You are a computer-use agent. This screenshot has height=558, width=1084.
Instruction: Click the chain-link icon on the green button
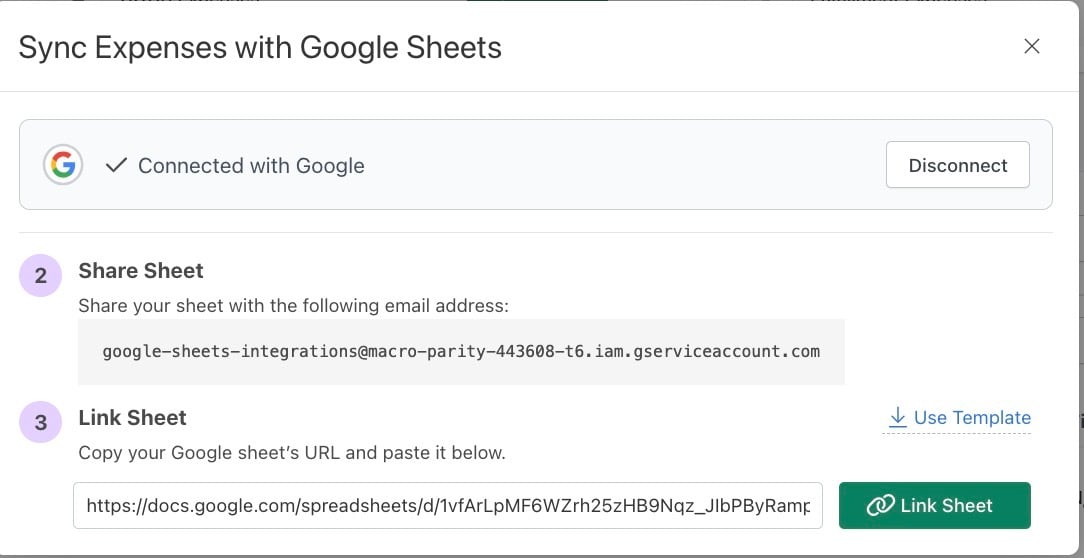[880, 505]
